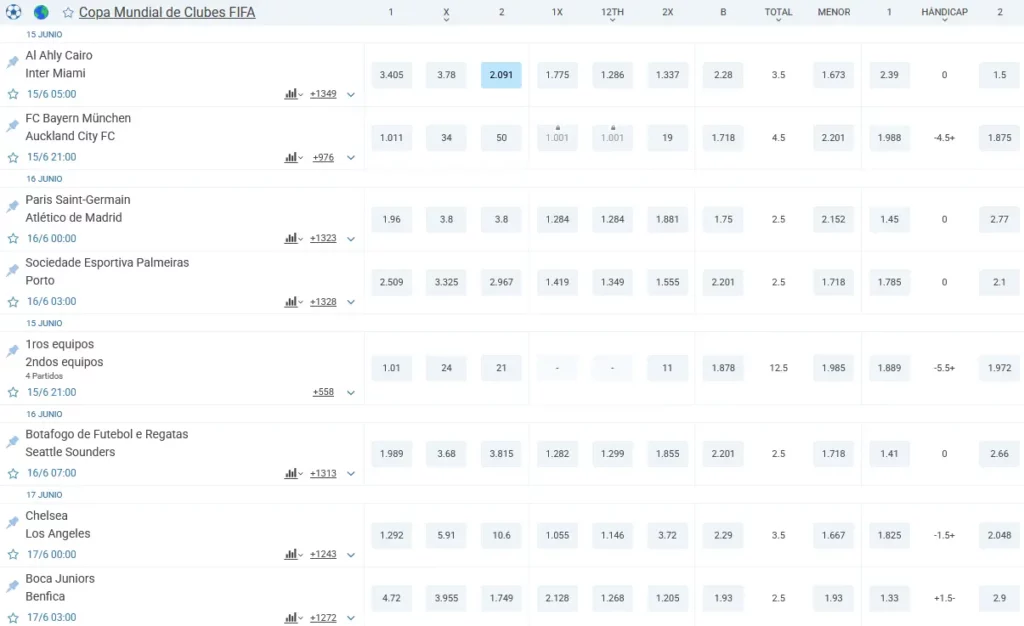Screen dimensions: 1024x626
Task: Pin the Al Ahly Cairo vs Inter Miami match
Action: pyautogui.click(x=12, y=62)
